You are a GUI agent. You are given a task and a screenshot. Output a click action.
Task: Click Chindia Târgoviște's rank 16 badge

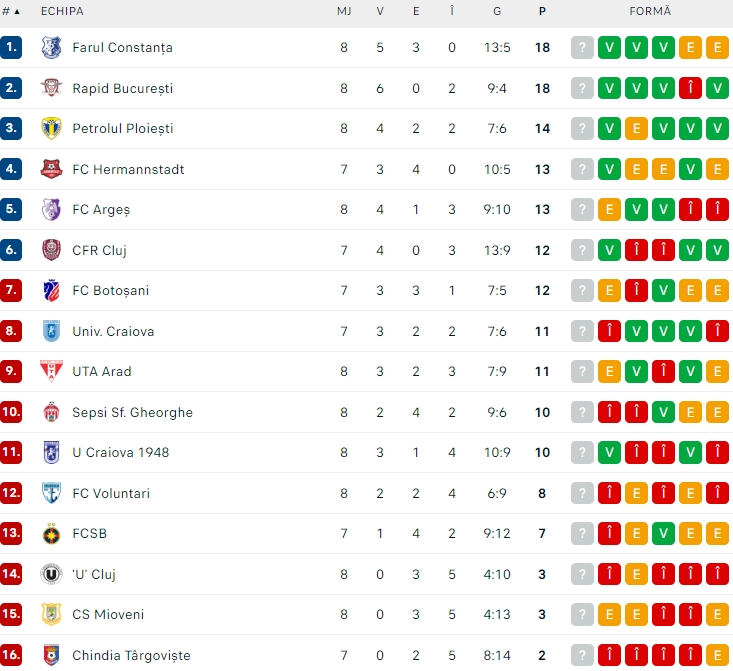[x=12, y=655]
